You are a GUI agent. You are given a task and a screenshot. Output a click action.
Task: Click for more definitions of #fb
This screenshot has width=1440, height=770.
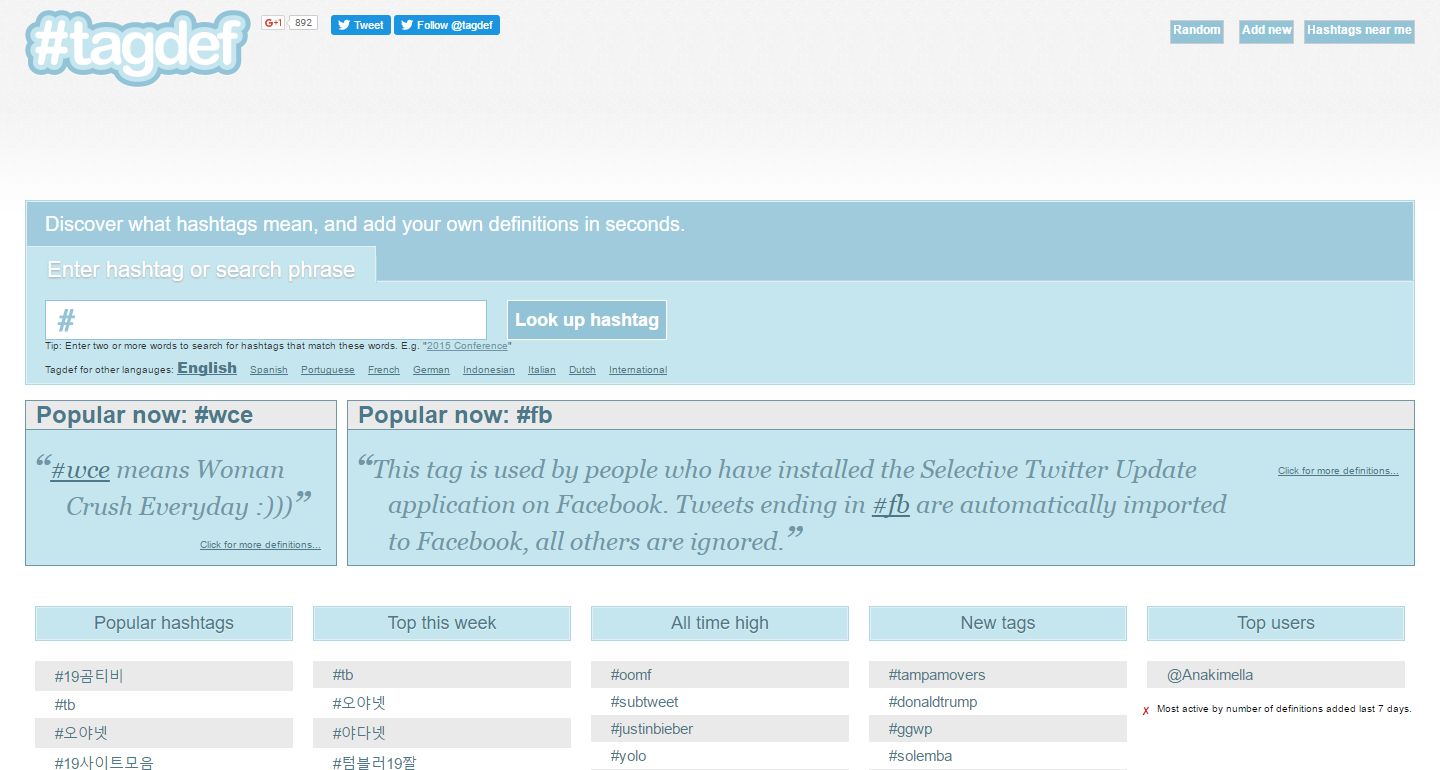[1337, 471]
